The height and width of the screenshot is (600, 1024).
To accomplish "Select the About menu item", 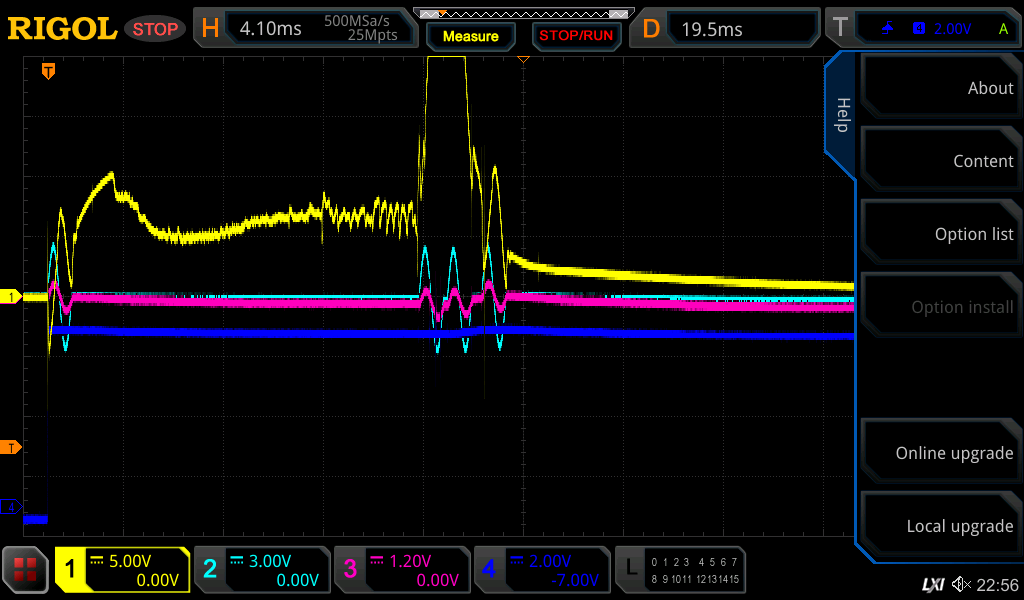I will point(940,88).
